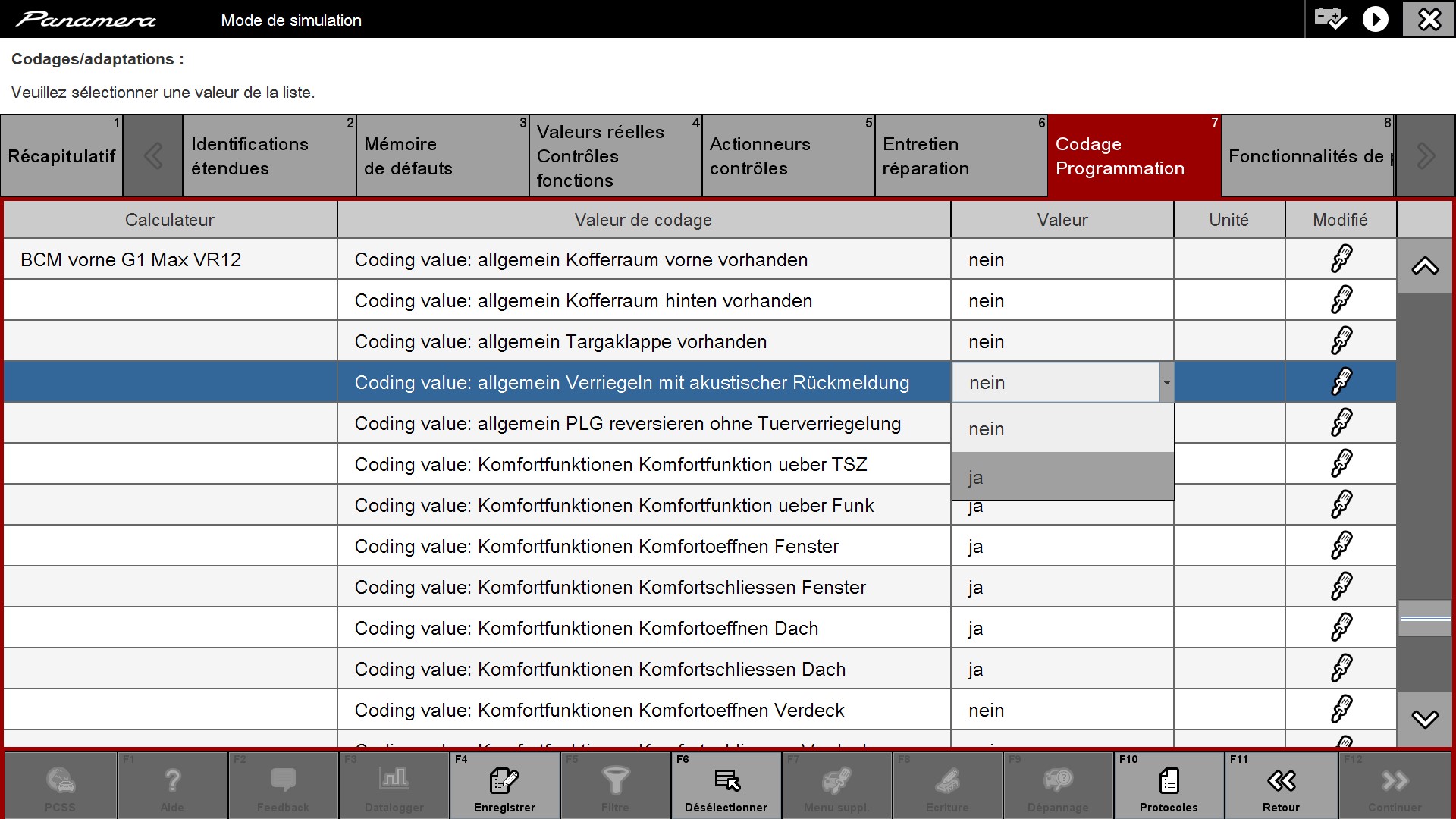This screenshot has width=1456, height=819.
Task: Show next tabs with right chevron
Action: click(x=1425, y=156)
